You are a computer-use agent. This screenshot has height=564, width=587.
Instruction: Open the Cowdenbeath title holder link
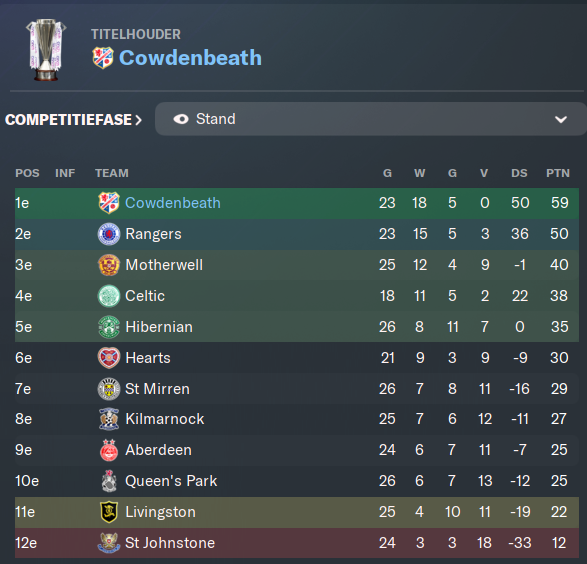[190, 58]
